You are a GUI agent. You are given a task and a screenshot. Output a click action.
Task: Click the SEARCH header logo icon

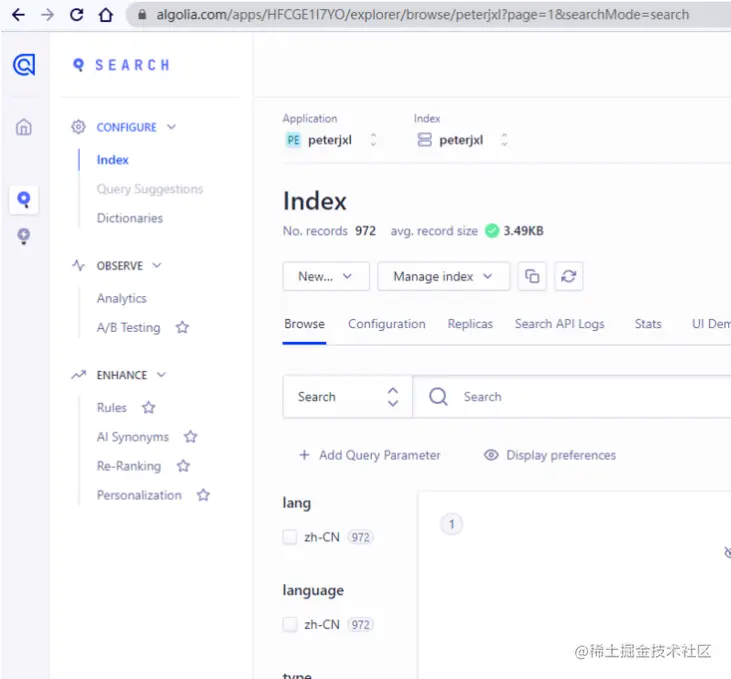pos(78,64)
